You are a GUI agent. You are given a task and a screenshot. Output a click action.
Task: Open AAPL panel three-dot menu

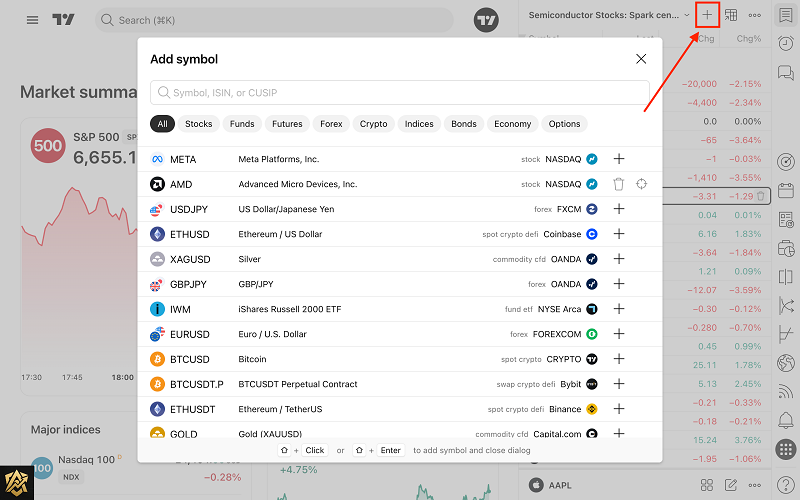pos(755,485)
